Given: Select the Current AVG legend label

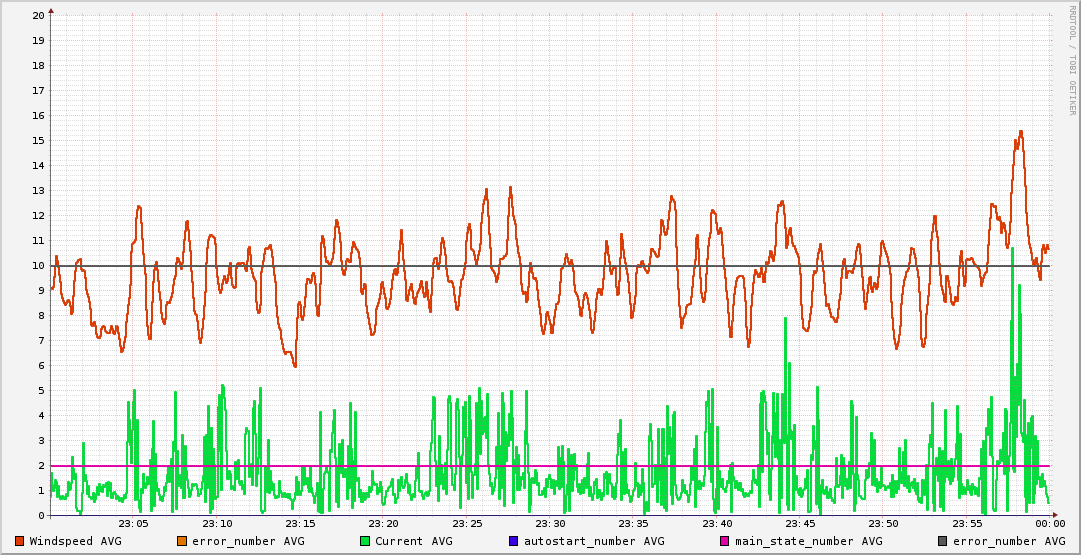Looking at the screenshot, I should point(413,541).
